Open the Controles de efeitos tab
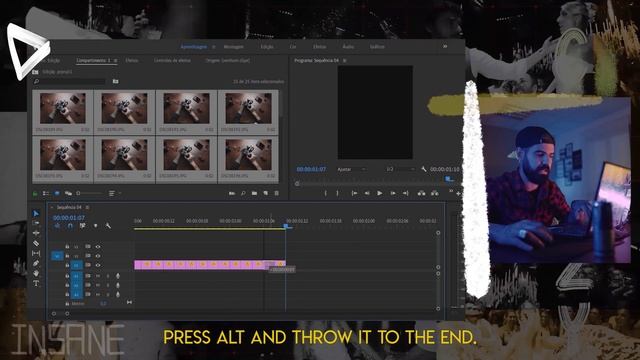 (172, 60)
